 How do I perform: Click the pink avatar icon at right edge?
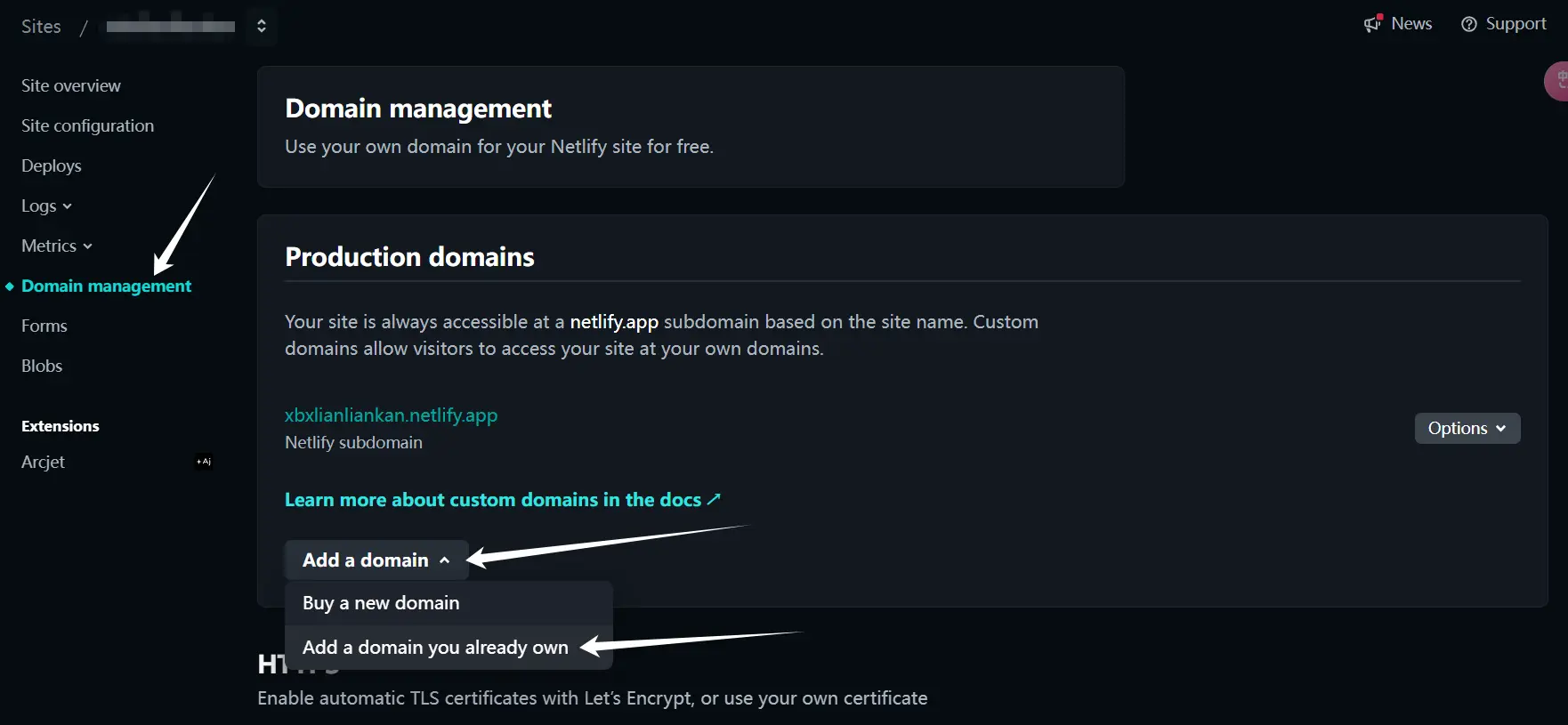(1556, 82)
